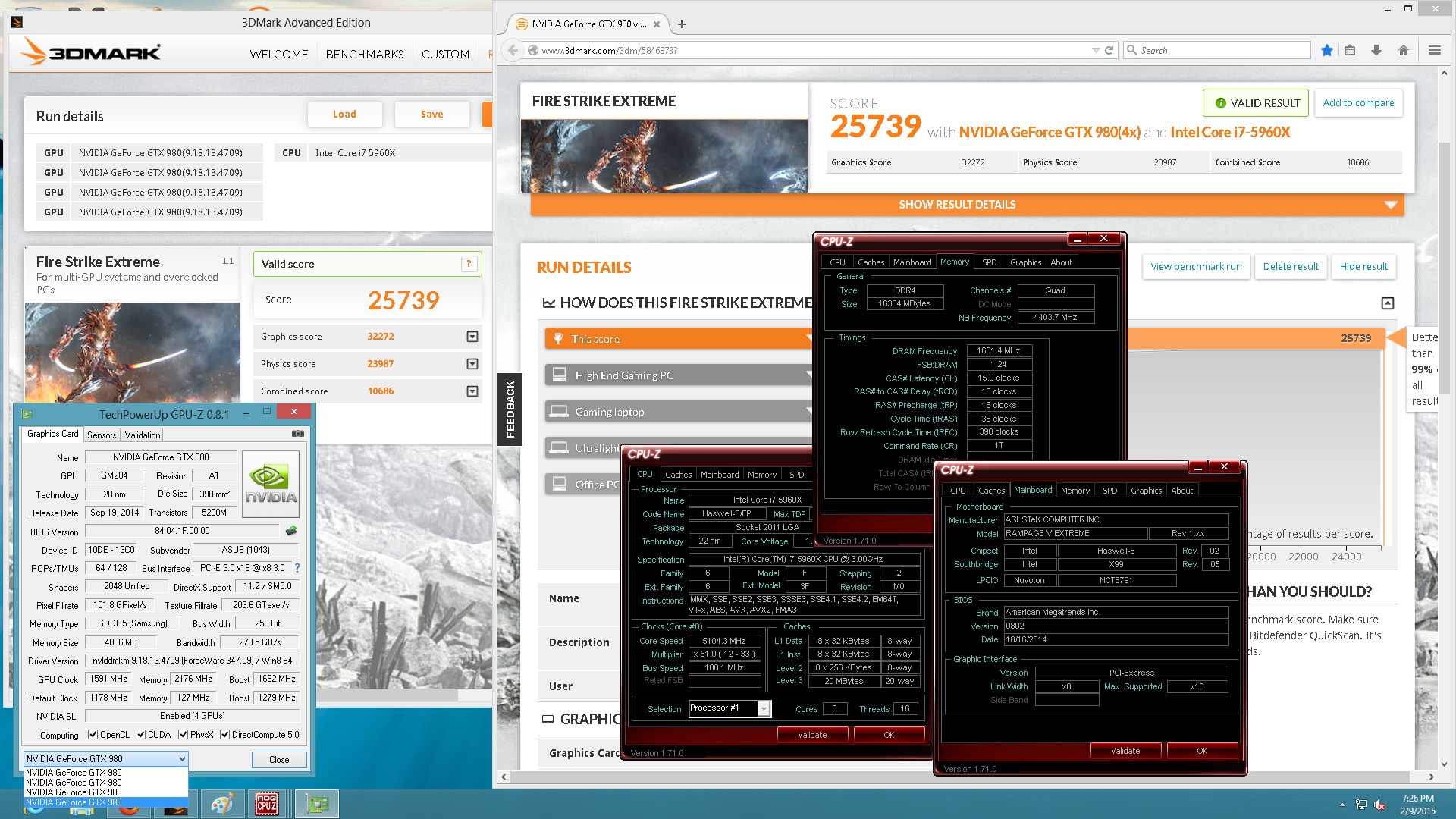Click Close in GPU-Z window
The image size is (1456, 819).
click(279, 759)
